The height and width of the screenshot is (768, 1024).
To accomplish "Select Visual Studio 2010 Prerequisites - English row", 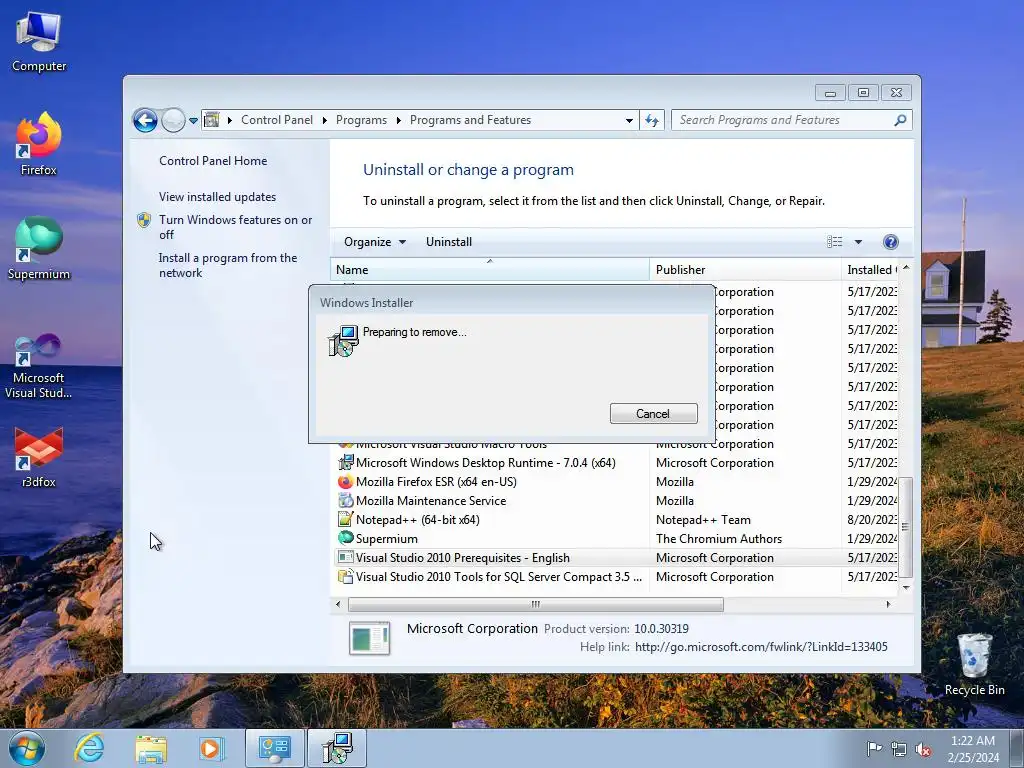I will [614, 558].
